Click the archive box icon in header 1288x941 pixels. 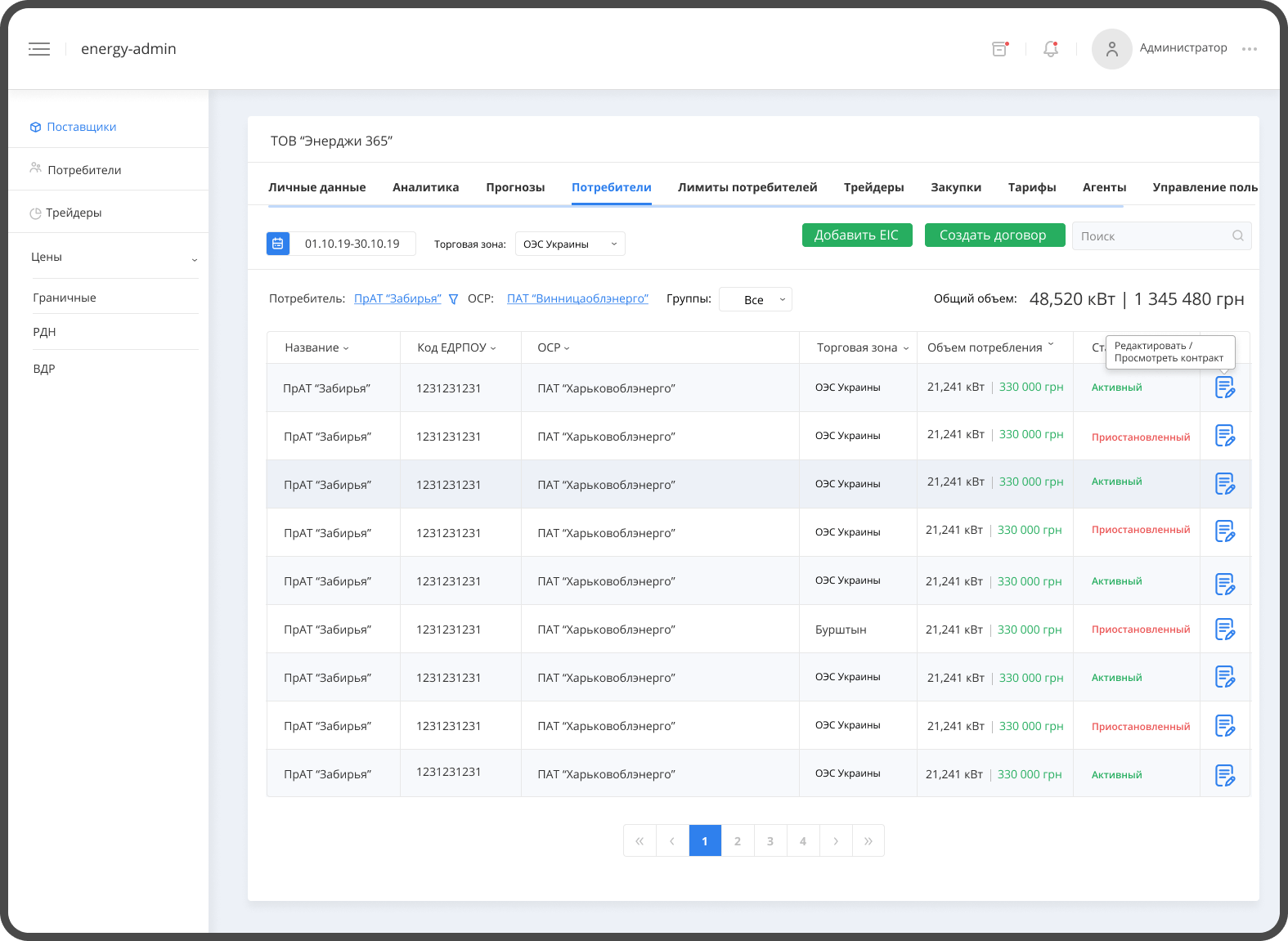tap(999, 49)
